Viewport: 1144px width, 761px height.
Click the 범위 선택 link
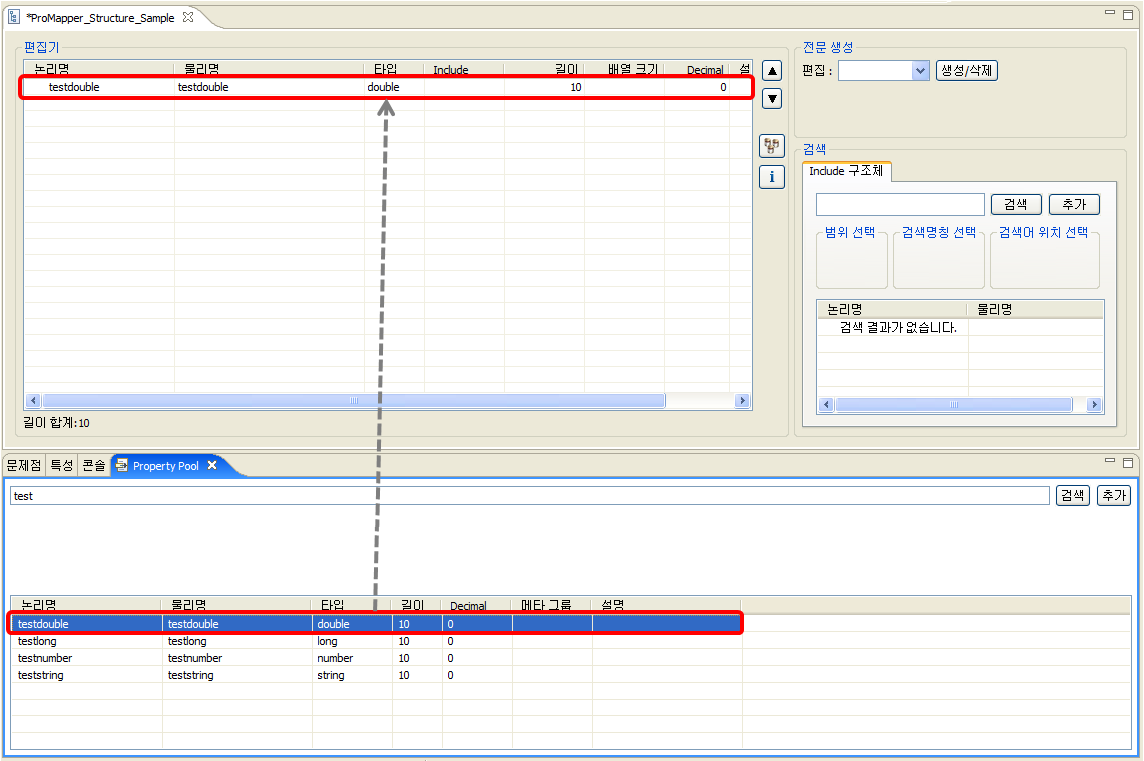tap(851, 231)
